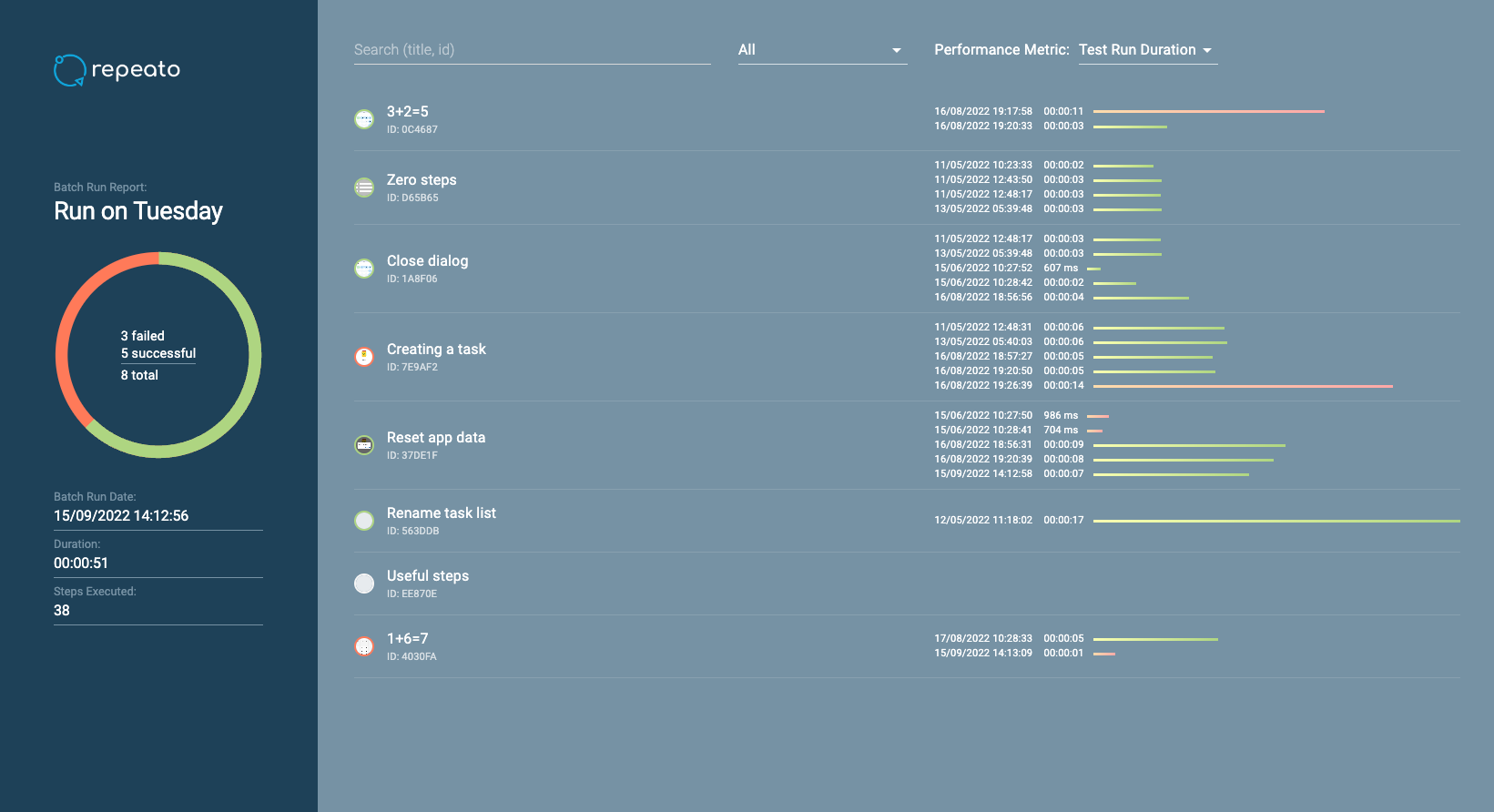Open the All status filter dropdown
The height and width of the screenshot is (812, 1494).
click(x=820, y=50)
